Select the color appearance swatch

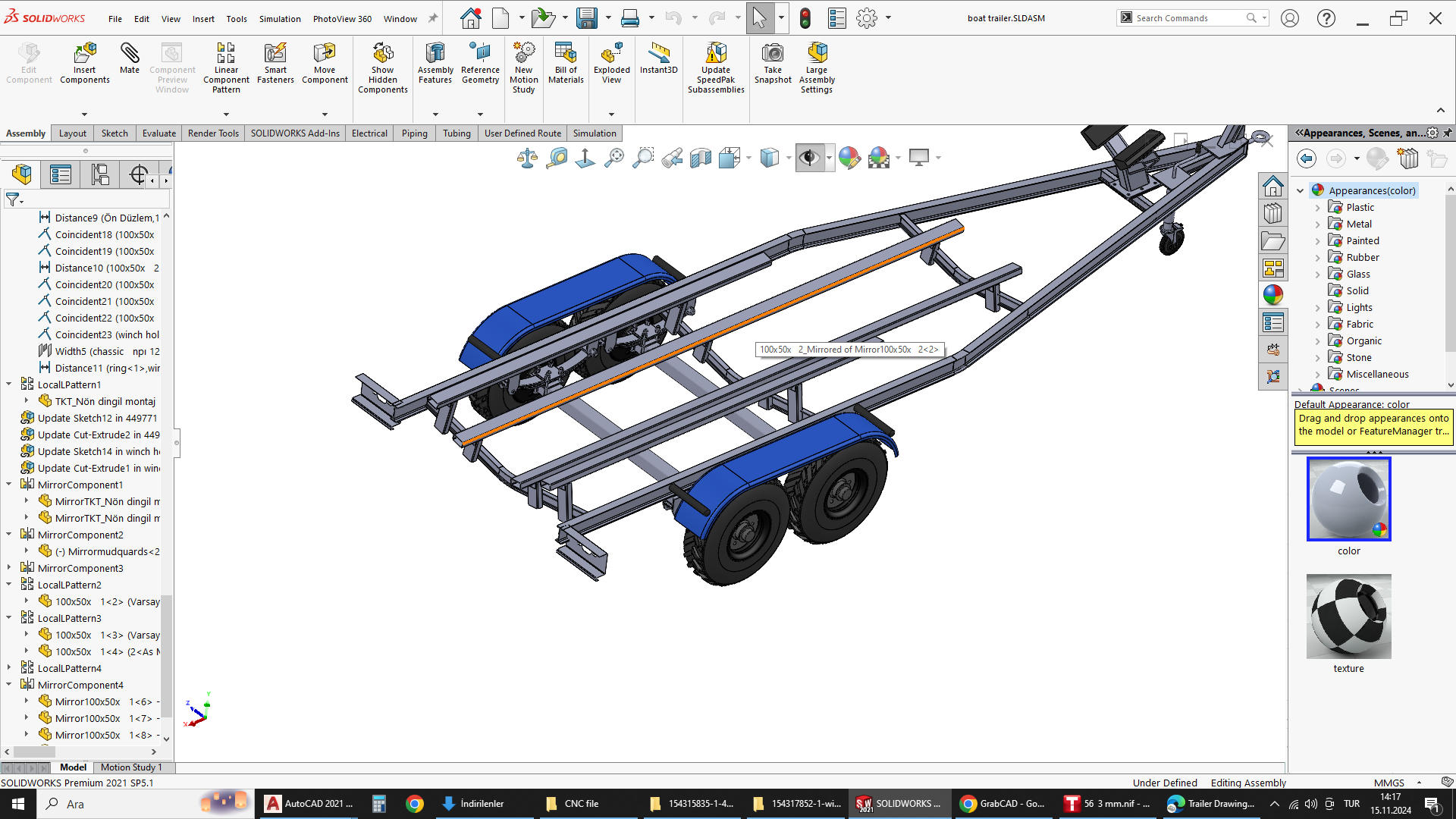(1348, 499)
